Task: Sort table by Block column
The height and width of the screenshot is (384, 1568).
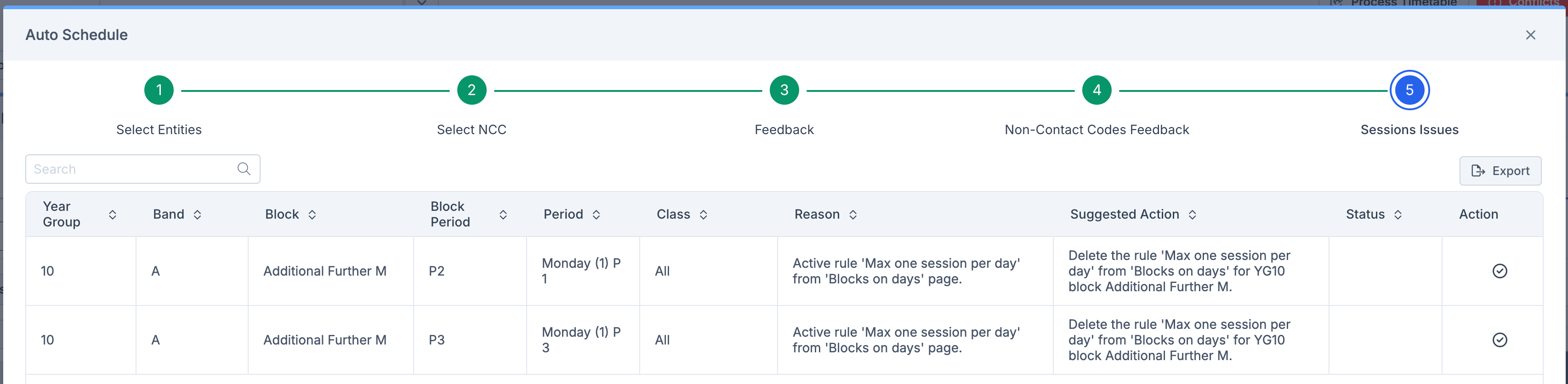Action: click(312, 215)
